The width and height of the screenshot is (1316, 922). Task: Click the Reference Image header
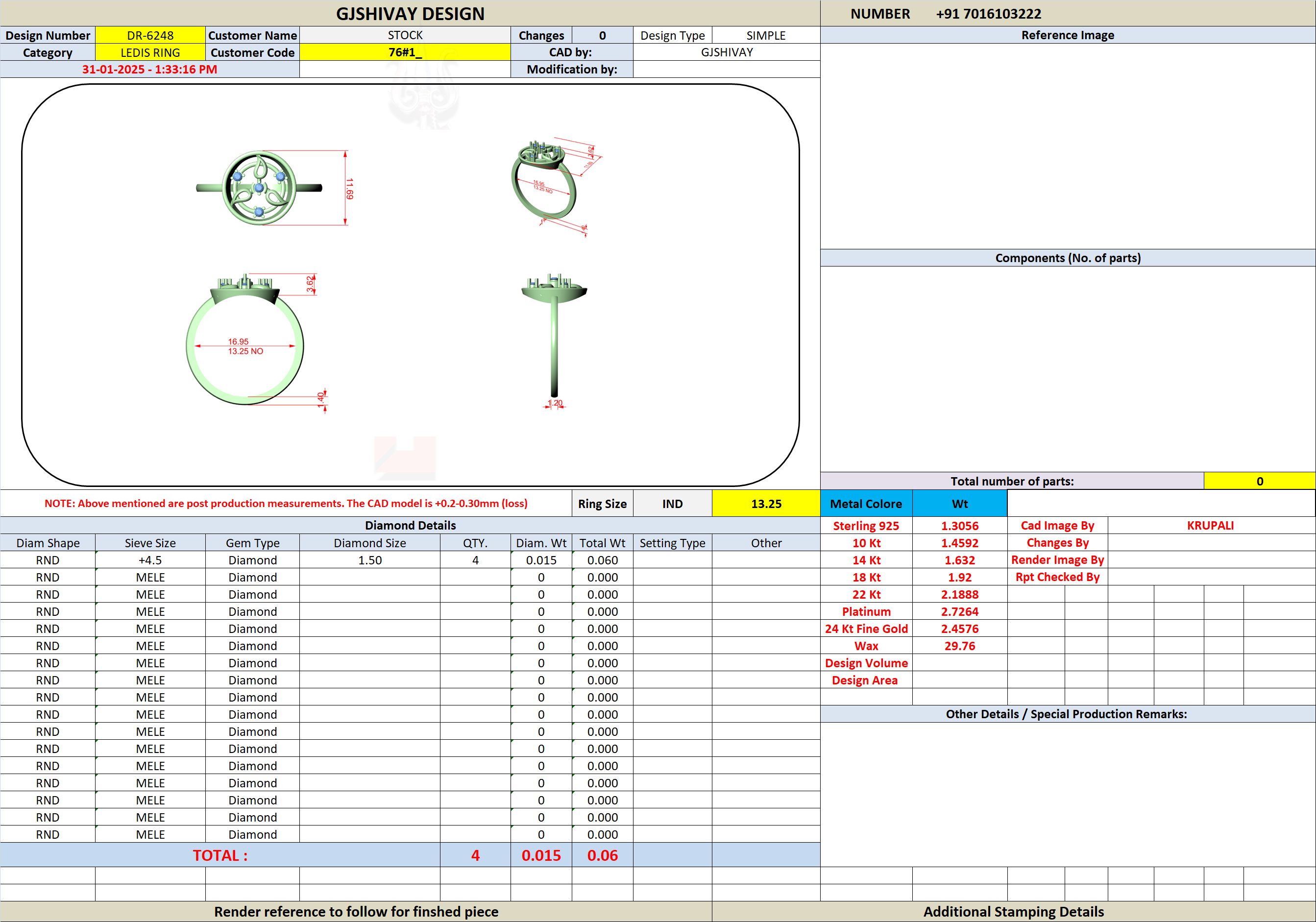point(1068,35)
